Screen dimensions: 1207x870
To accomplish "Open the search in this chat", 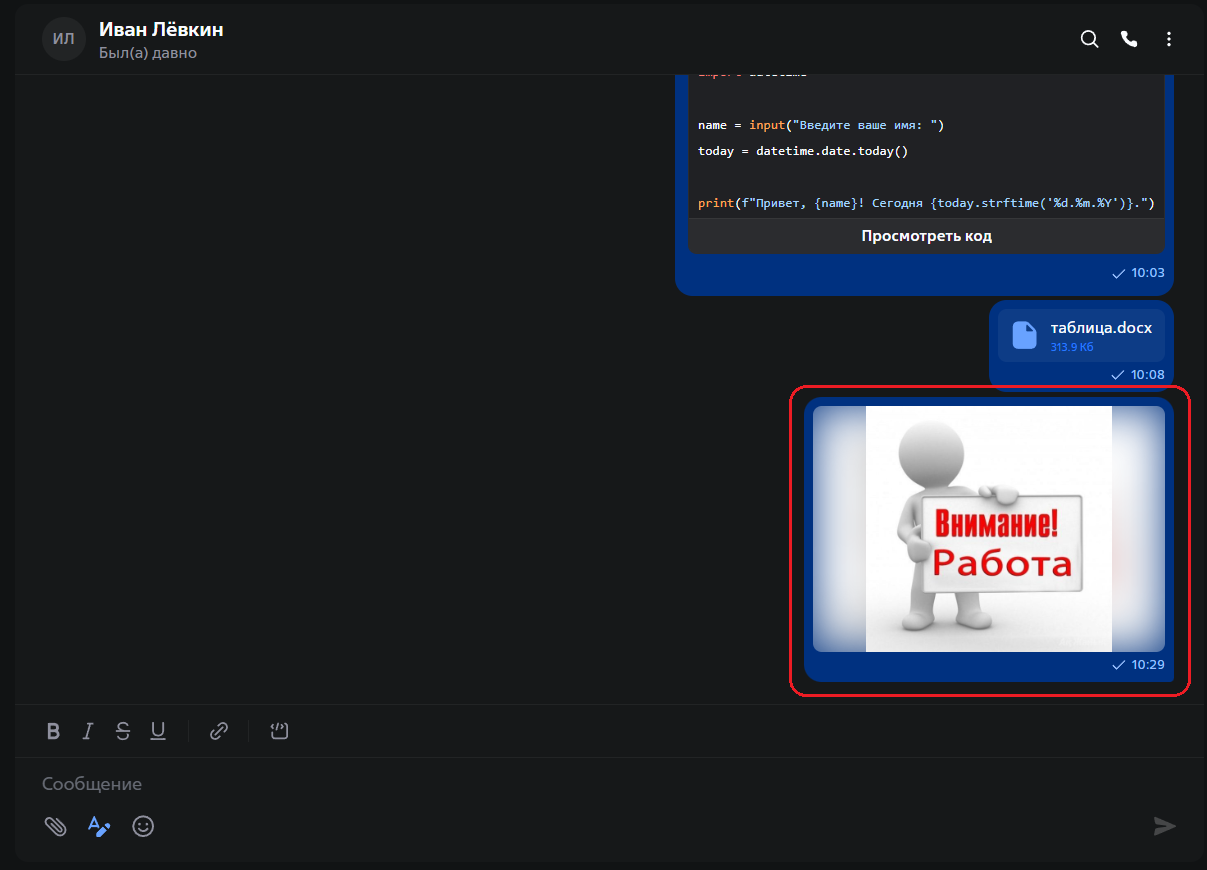I will point(1089,39).
